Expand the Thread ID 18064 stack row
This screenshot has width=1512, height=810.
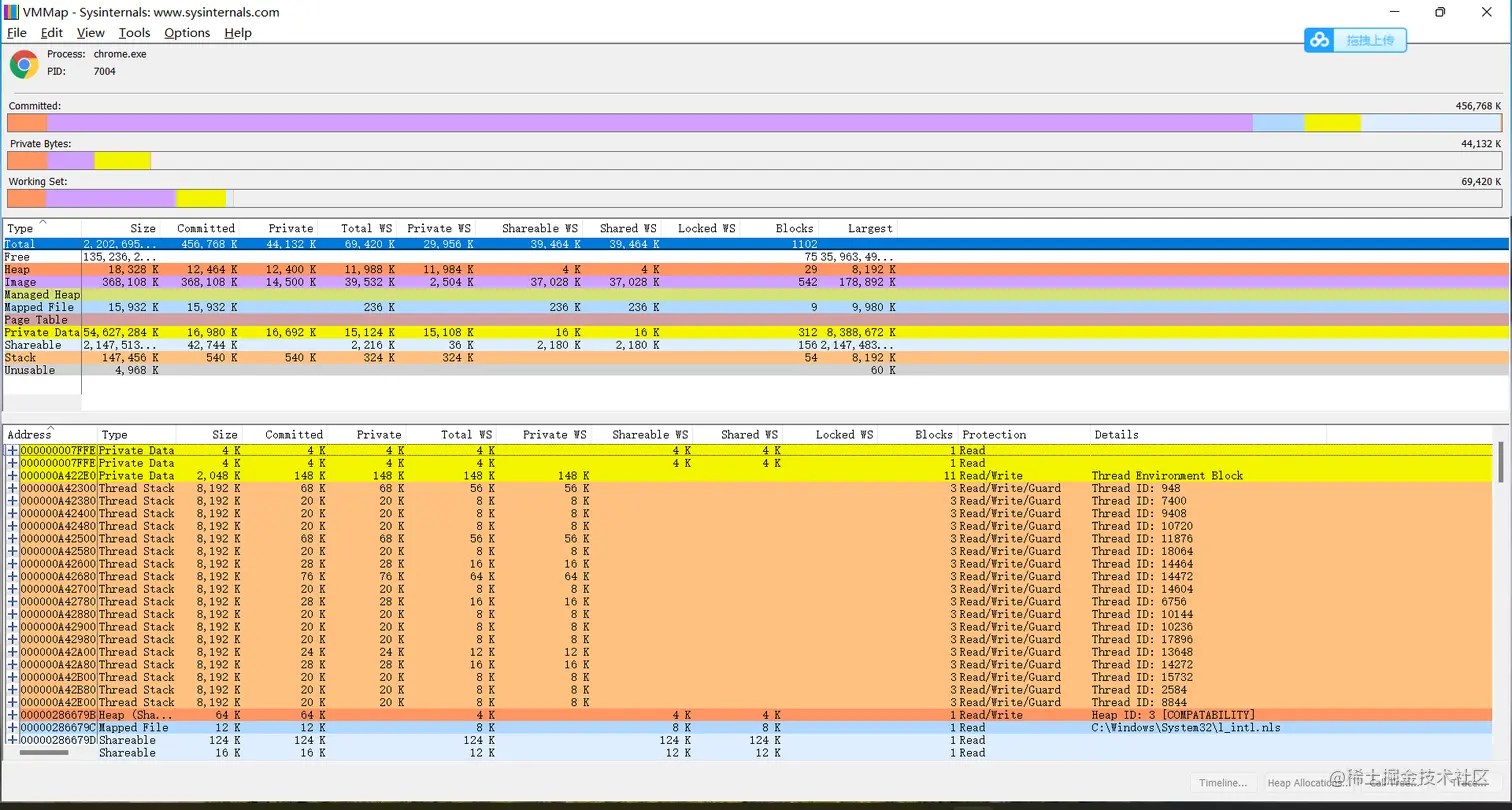[x=12, y=551]
